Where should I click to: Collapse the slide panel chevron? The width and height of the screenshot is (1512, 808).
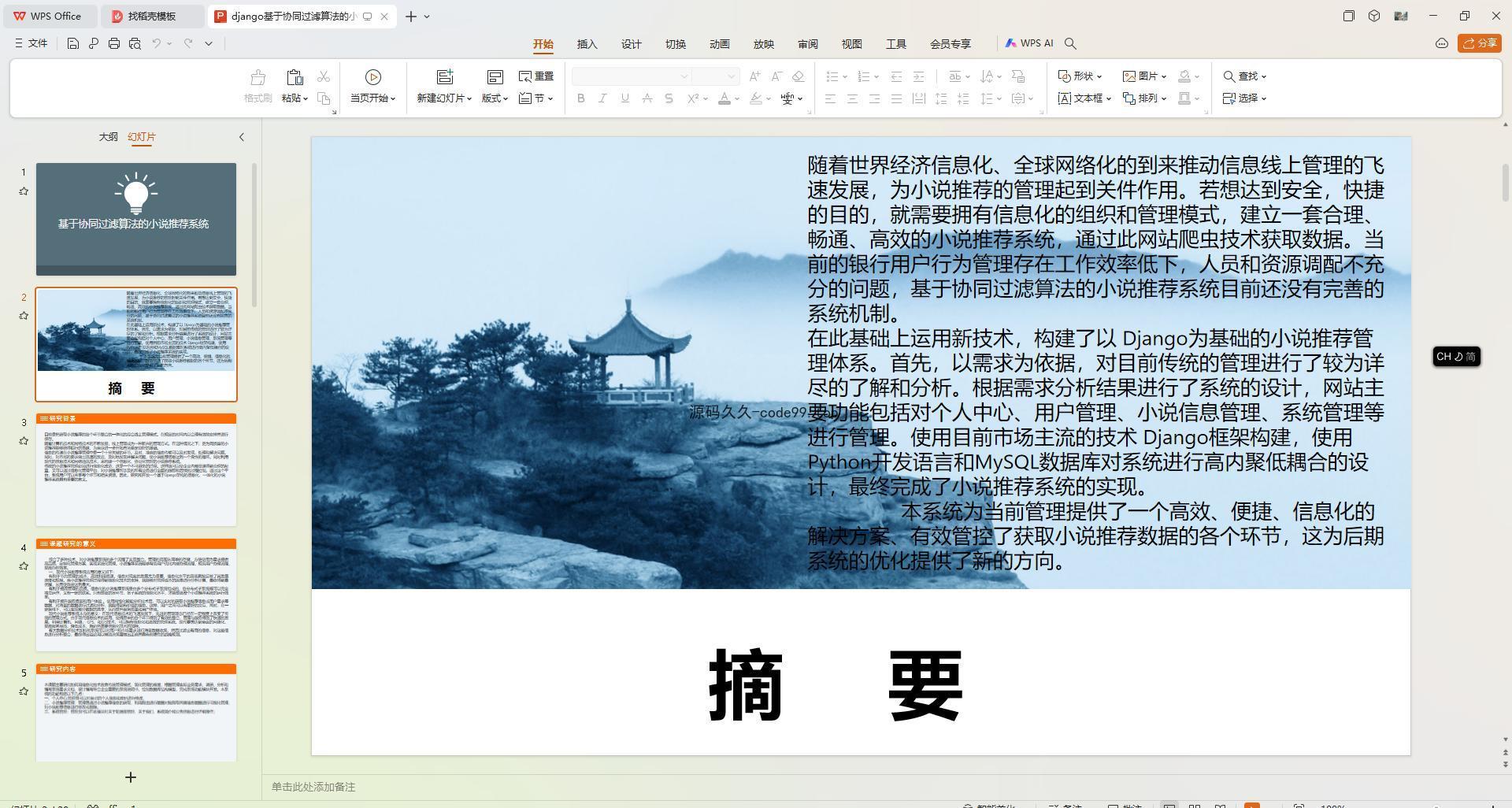(x=242, y=137)
